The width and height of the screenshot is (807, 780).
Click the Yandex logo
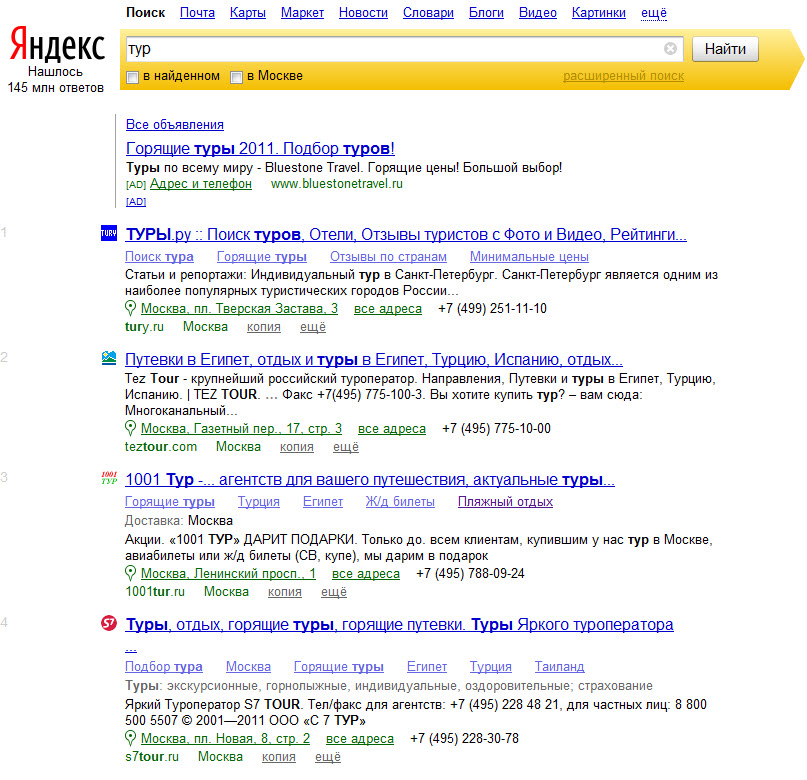[x=57, y=44]
